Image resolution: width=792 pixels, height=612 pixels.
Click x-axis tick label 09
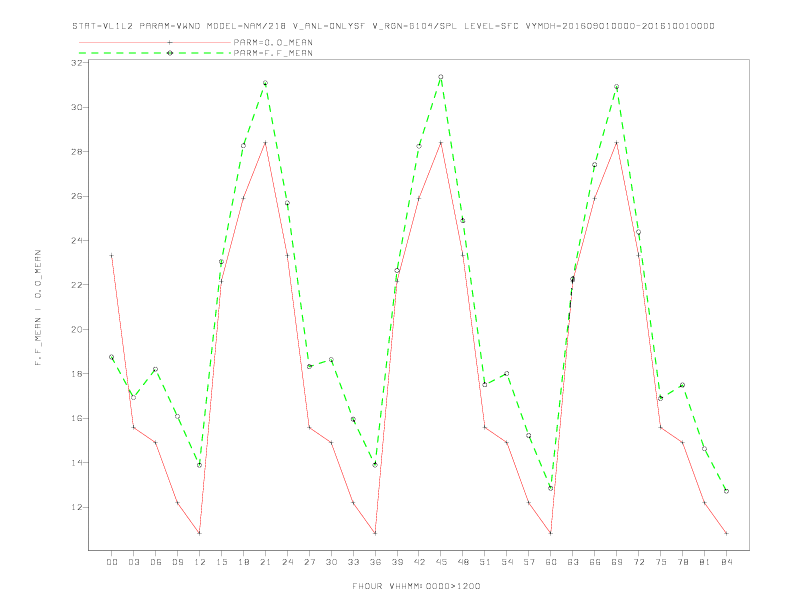coord(177,562)
